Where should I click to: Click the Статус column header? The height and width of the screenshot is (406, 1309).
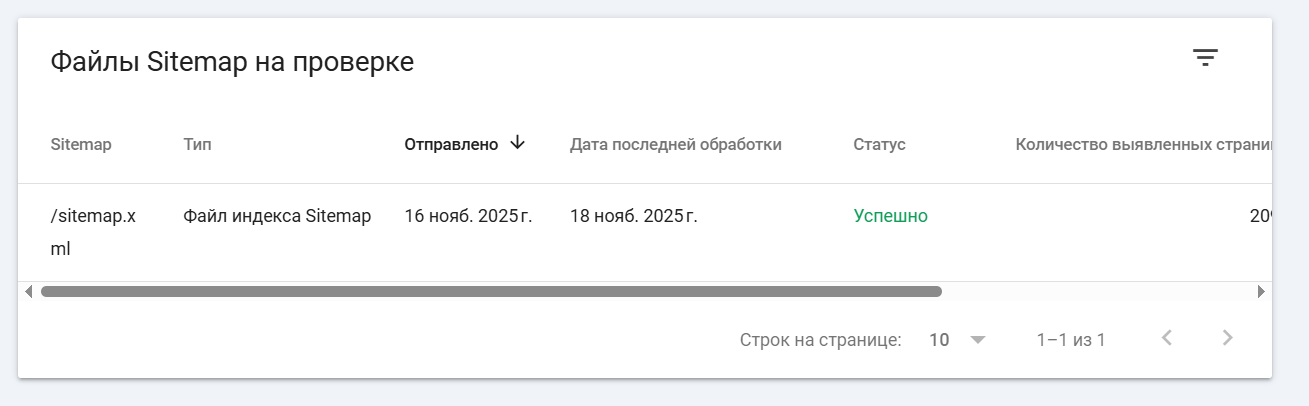point(879,144)
